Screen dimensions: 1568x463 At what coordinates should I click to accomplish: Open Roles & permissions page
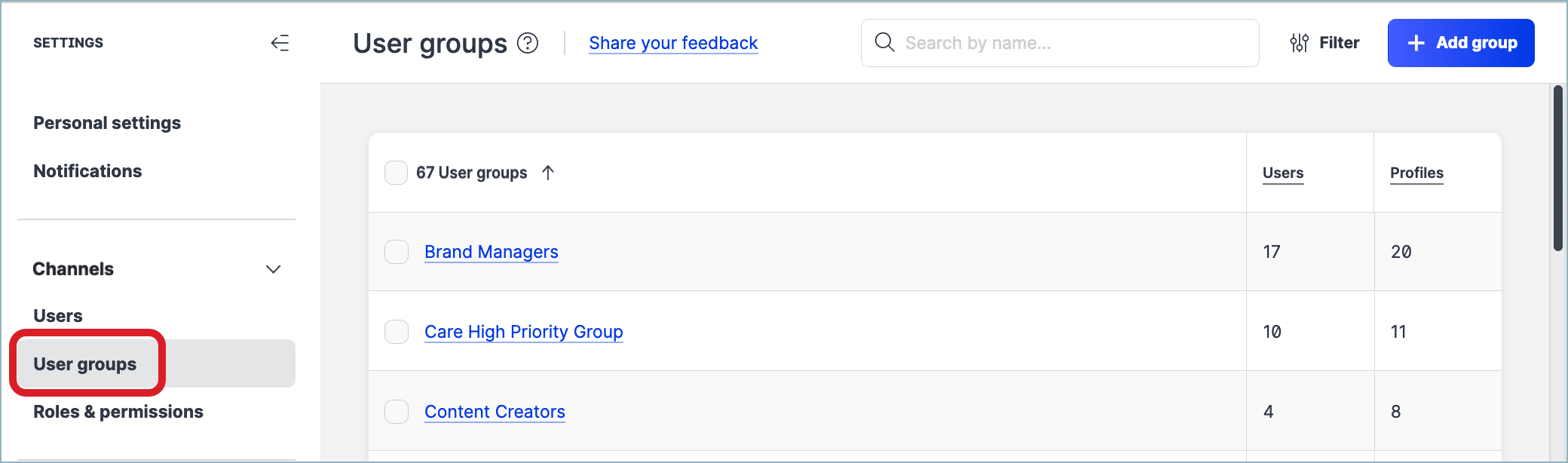[118, 412]
